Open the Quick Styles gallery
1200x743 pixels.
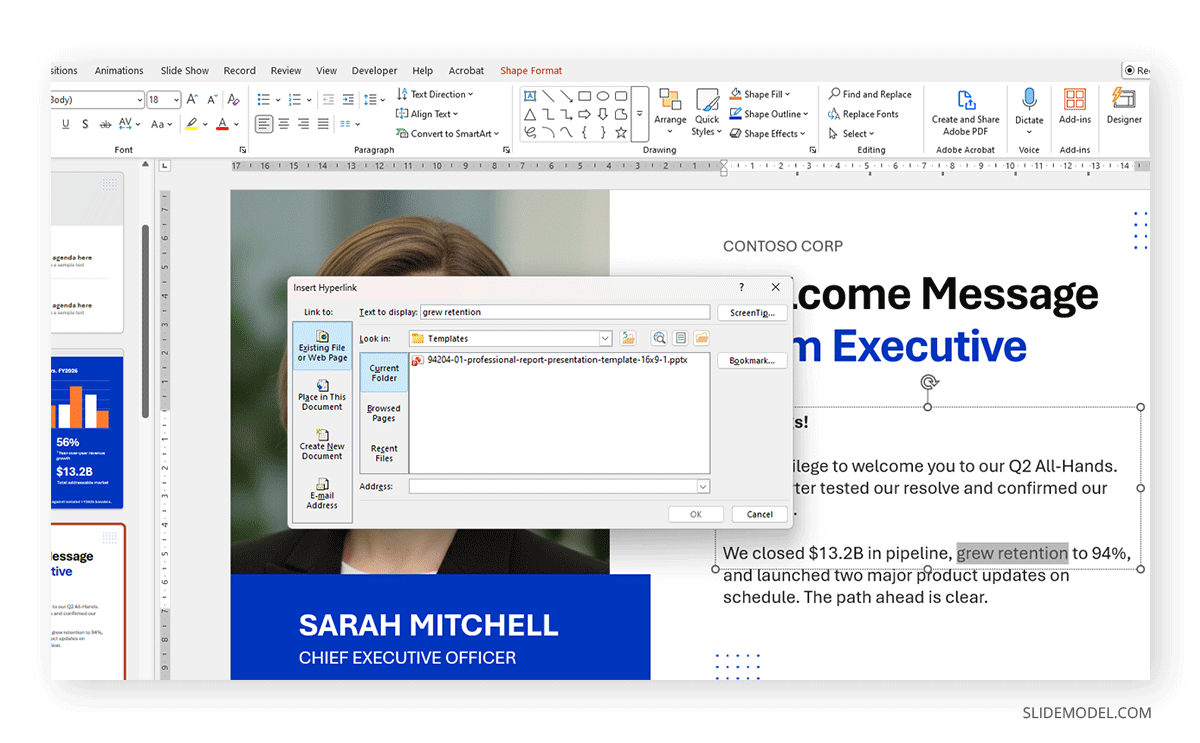707,112
